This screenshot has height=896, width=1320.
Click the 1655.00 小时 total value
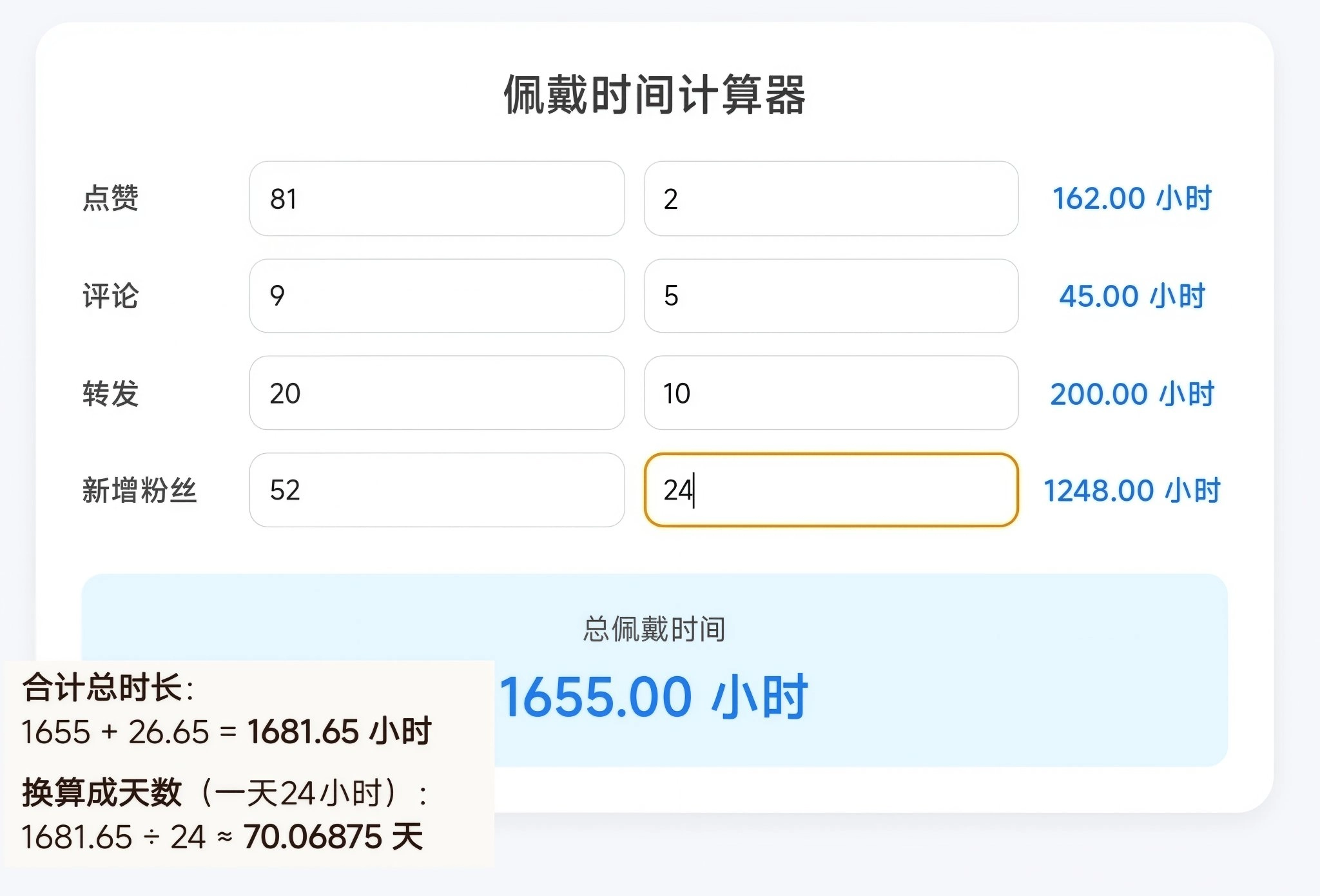pyautogui.click(x=654, y=697)
